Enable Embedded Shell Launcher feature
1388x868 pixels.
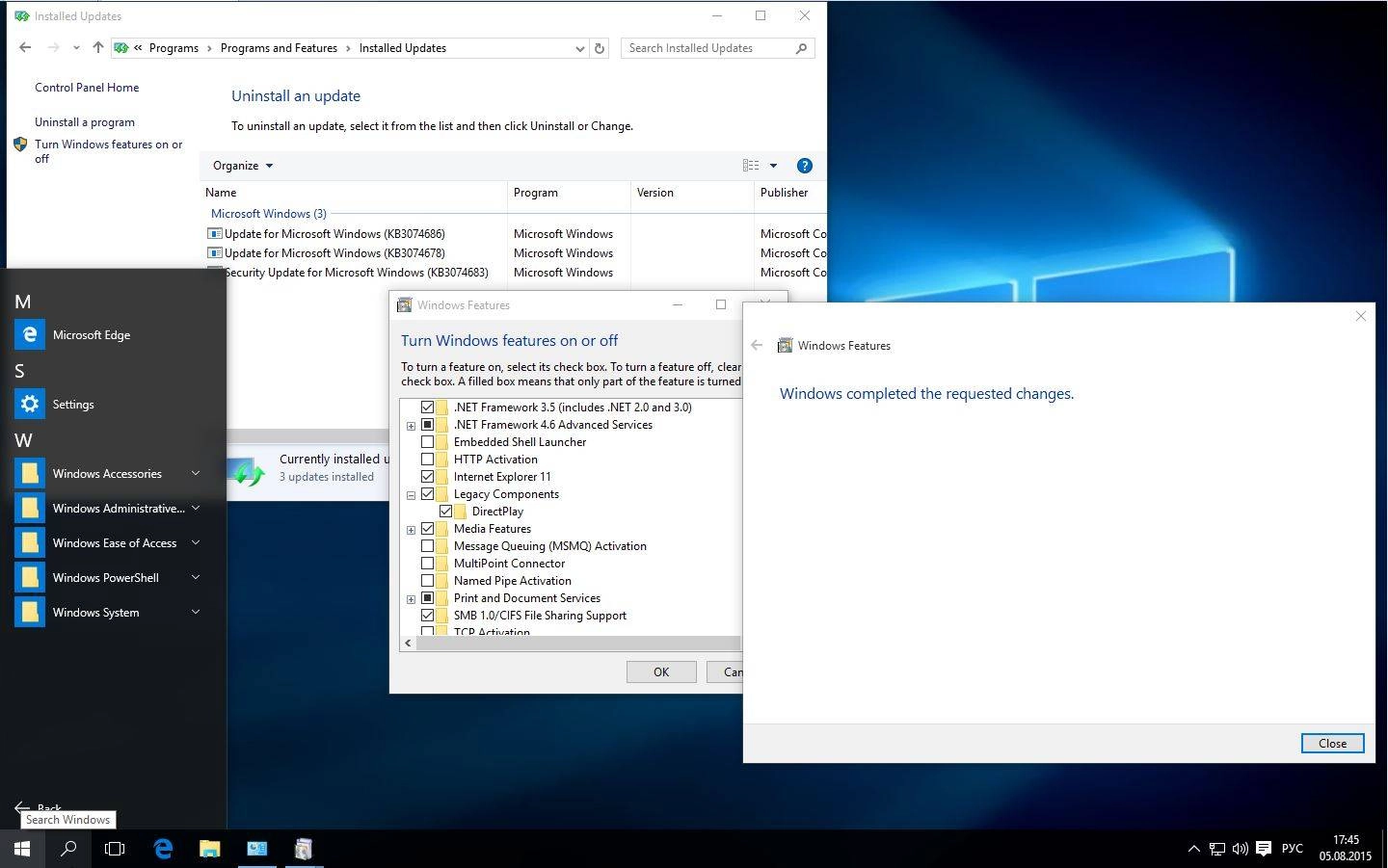click(x=427, y=442)
